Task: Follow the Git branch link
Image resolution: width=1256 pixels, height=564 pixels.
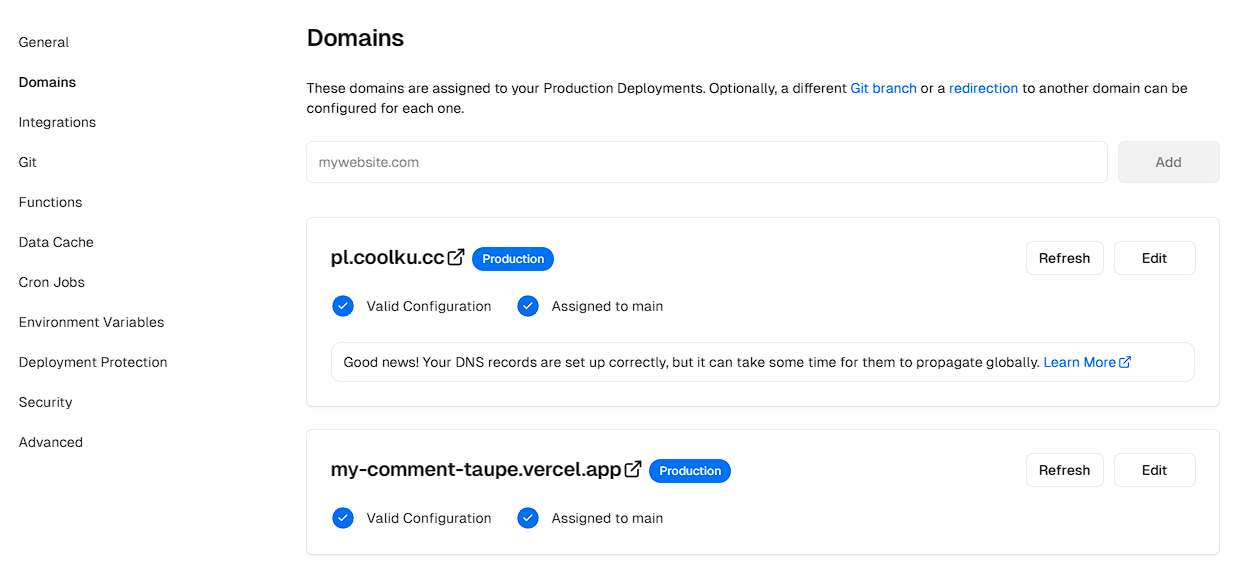Action: click(x=883, y=88)
